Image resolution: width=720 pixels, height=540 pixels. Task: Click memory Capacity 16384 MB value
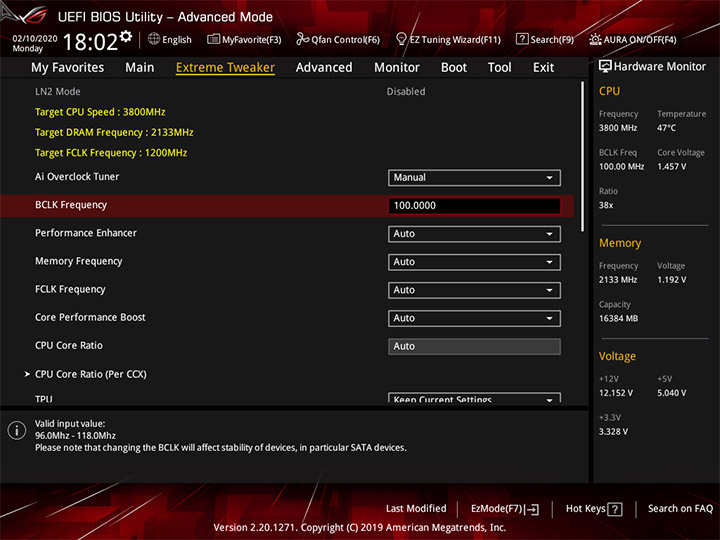pyautogui.click(x=619, y=318)
